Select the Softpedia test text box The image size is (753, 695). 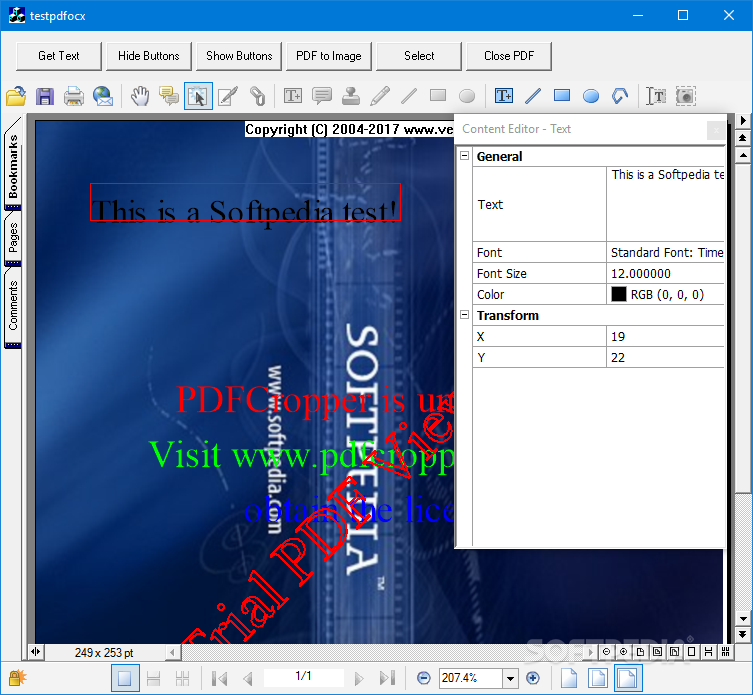coord(245,202)
